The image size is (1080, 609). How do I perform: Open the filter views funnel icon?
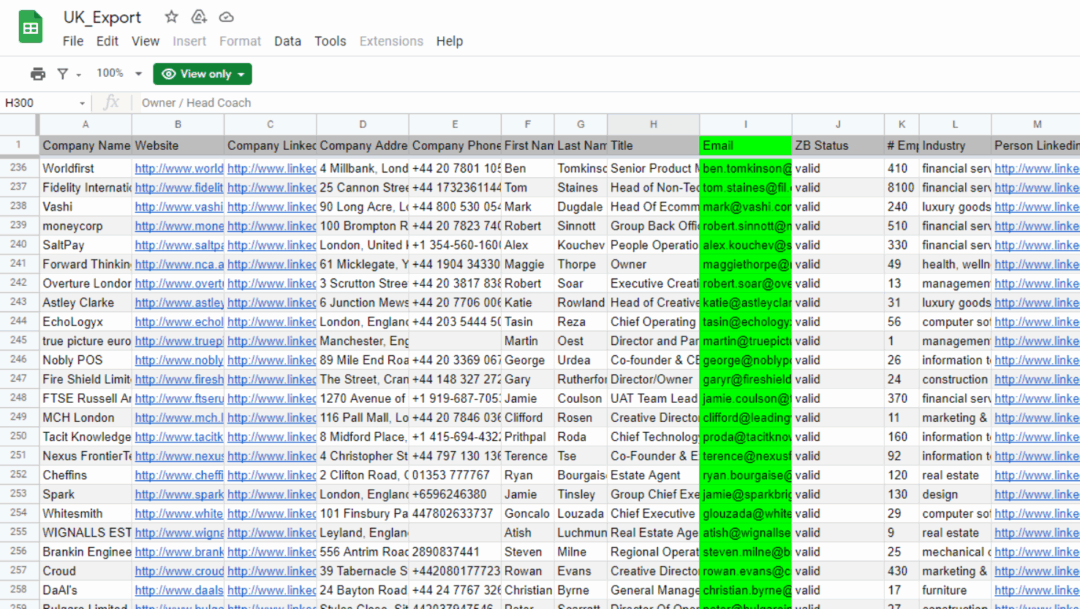click(63, 74)
